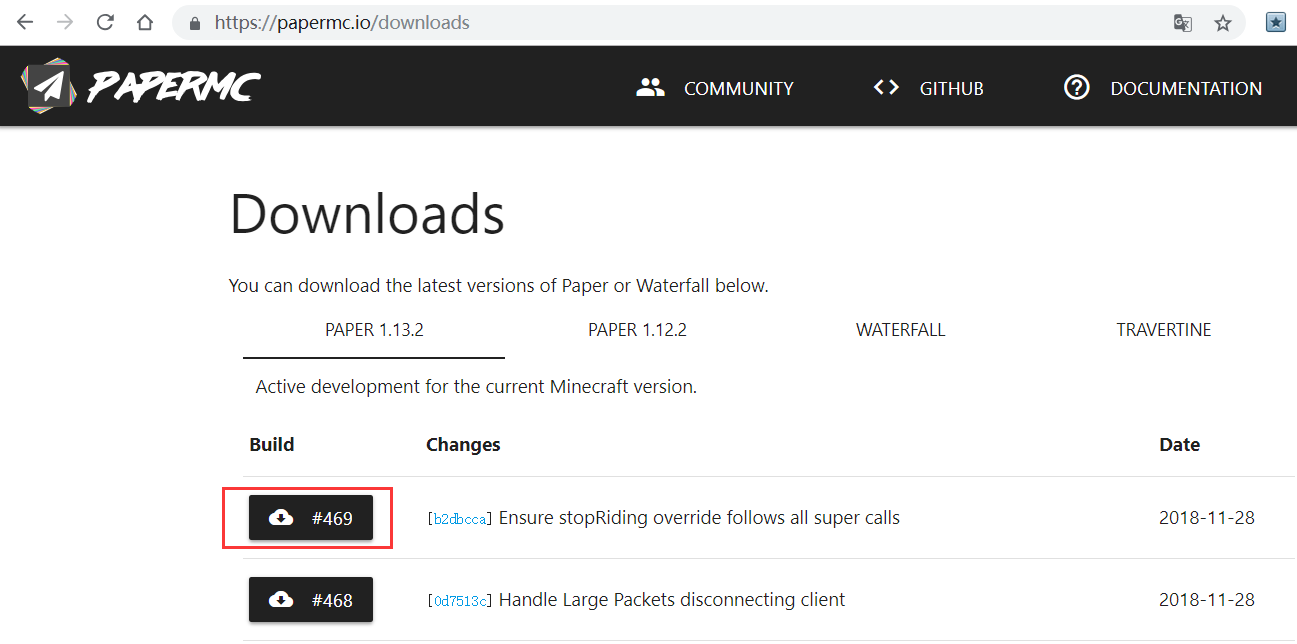Switch to the TRAVERTINE tab
1297x644 pixels.
click(x=1164, y=330)
